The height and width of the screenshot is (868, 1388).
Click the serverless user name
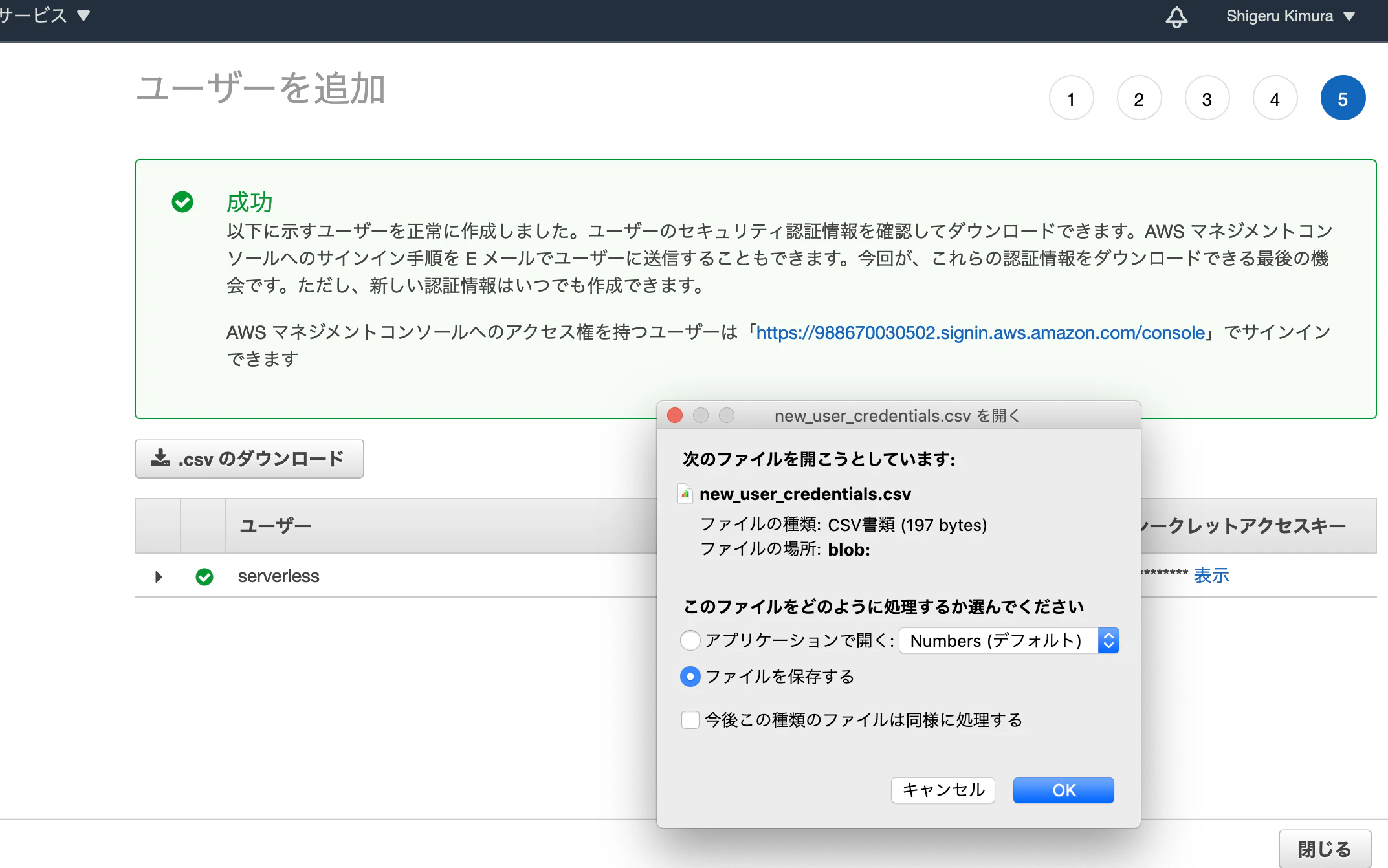click(x=278, y=576)
